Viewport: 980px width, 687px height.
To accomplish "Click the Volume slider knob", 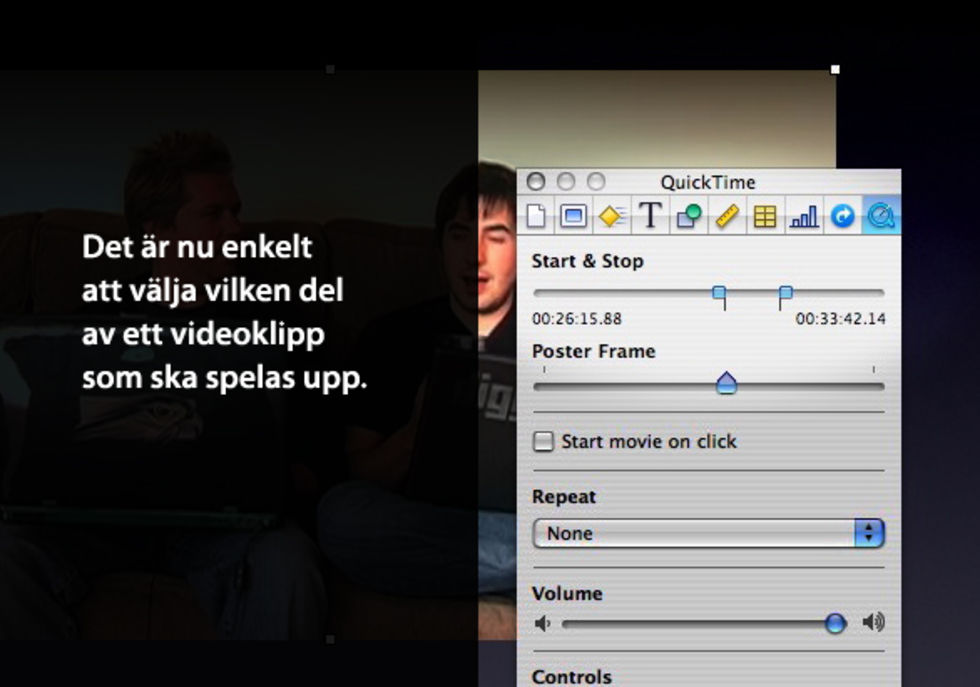I will point(835,624).
